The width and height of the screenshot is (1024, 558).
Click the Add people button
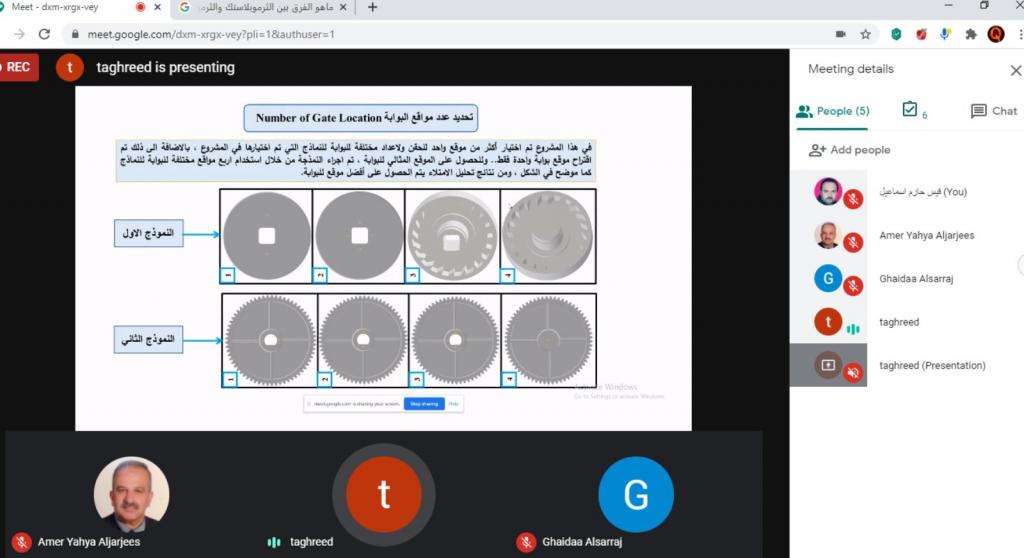point(849,150)
